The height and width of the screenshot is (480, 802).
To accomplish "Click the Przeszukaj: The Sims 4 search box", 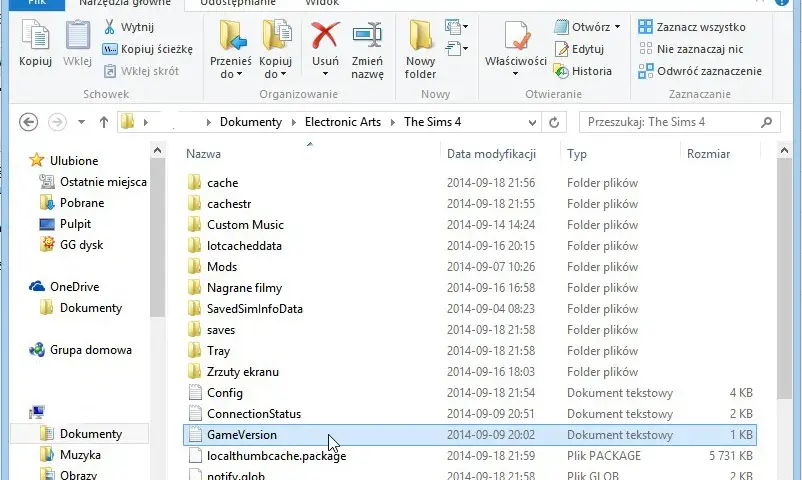I will click(x=680, y=122).
